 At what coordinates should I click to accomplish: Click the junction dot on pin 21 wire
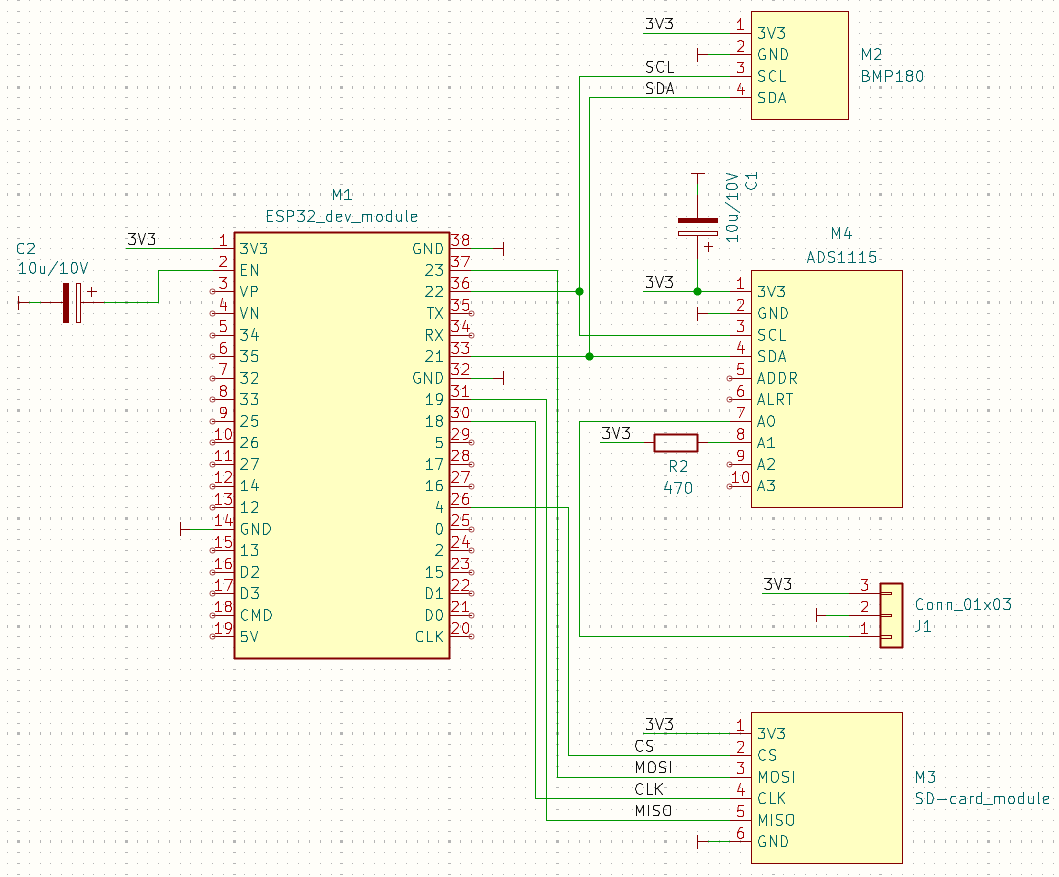coord(590,356)
